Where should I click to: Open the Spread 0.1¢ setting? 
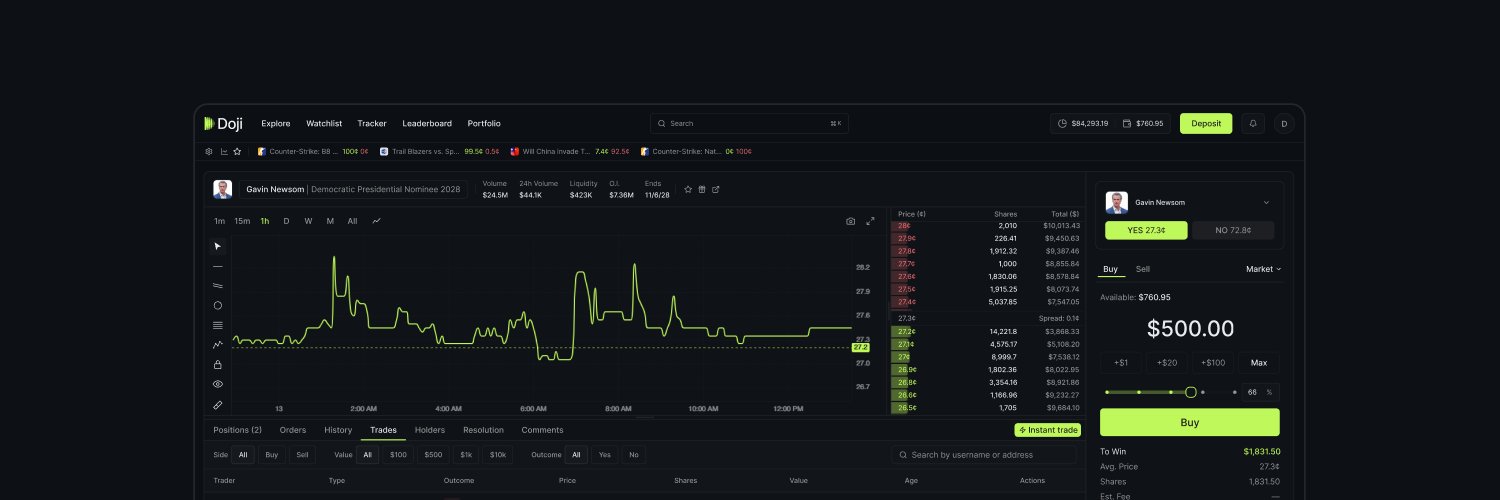1060,318
